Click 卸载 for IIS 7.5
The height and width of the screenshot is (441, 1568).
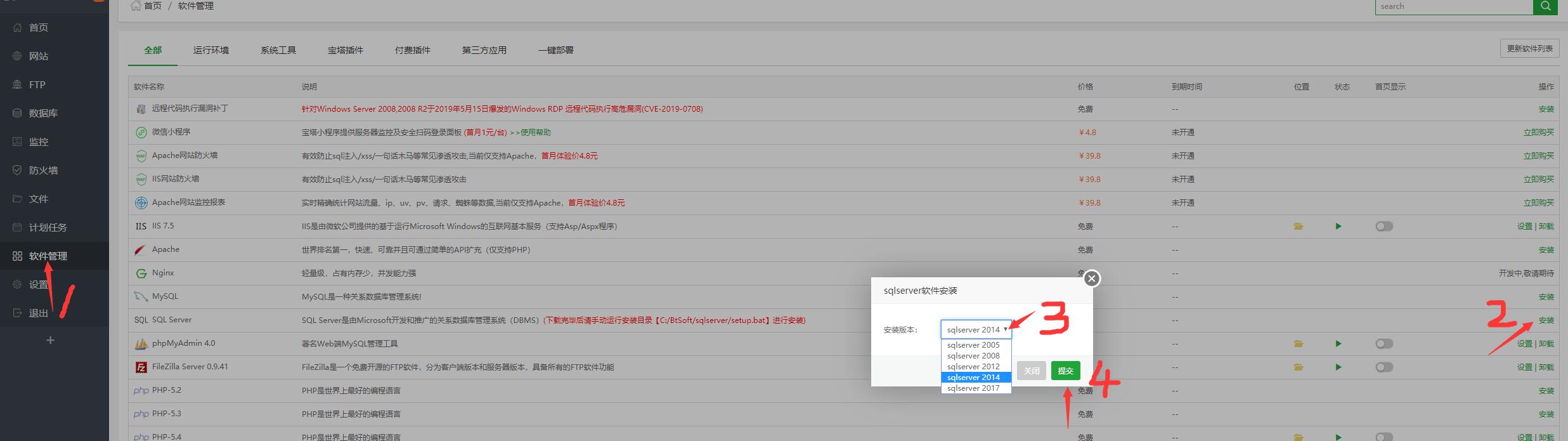pyautogui.click(x=1546, y=227)
